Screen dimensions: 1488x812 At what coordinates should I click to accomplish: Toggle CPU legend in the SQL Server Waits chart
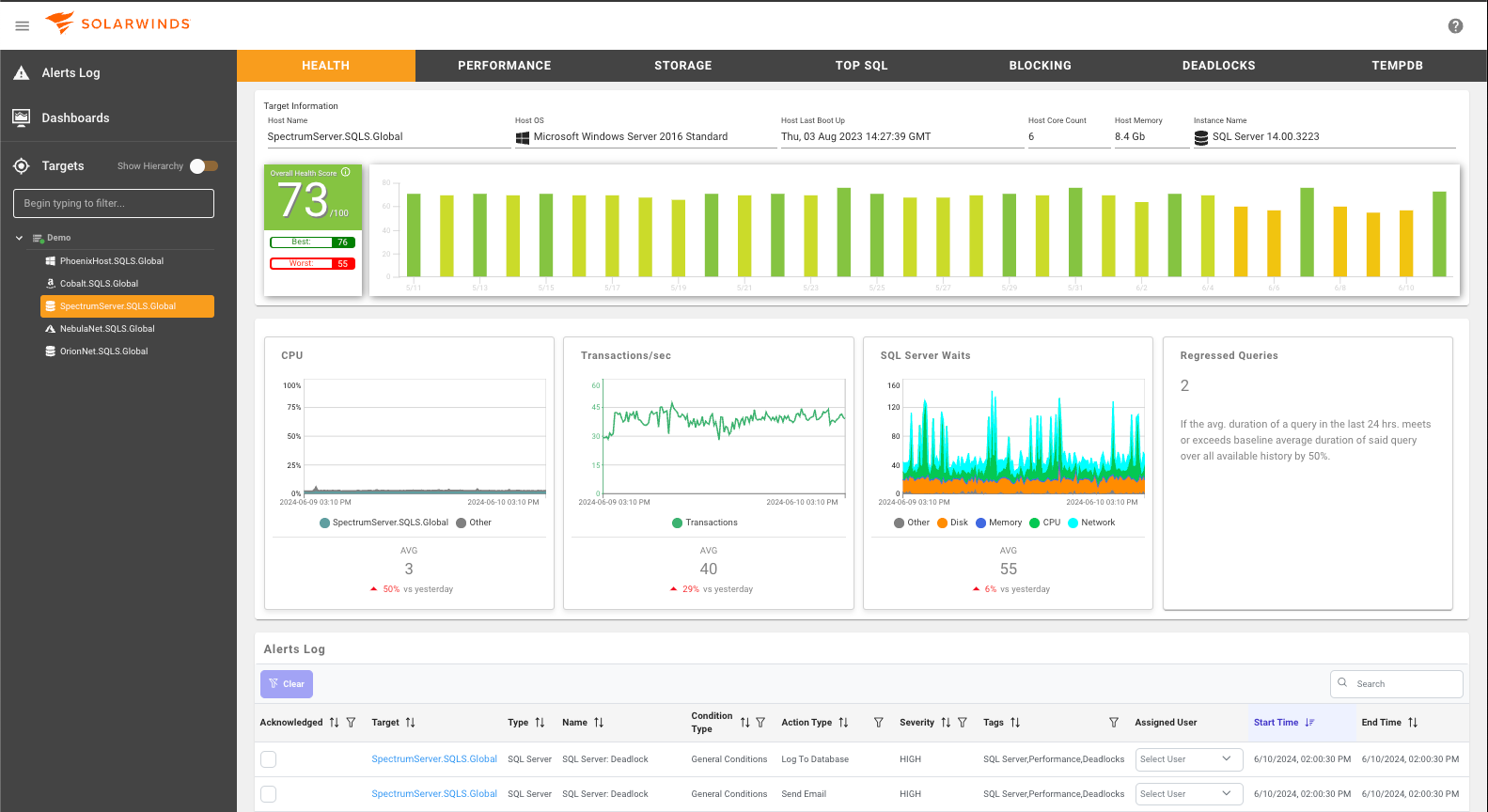coord(1044,523)
